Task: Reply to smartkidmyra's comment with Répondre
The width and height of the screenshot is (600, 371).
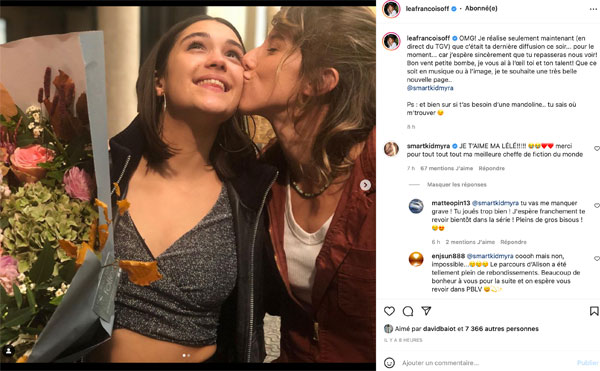Action: pos(491,168)
